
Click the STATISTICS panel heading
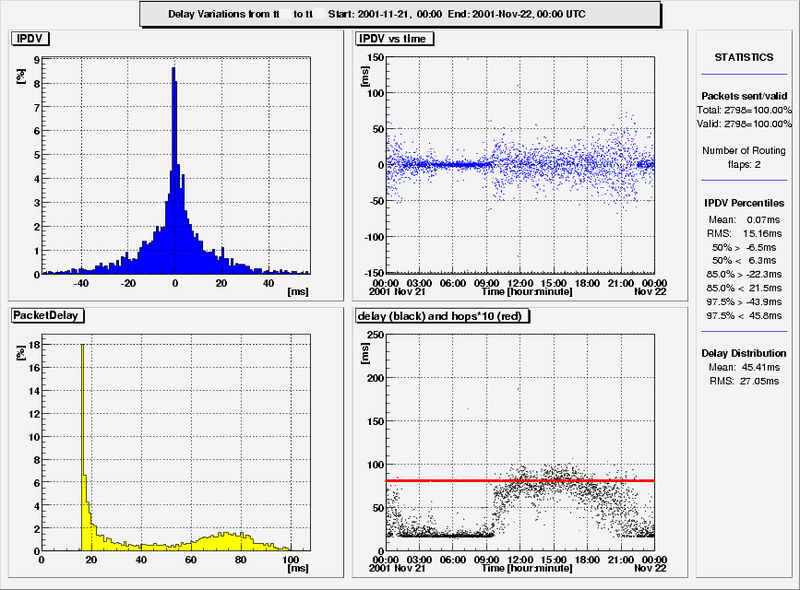[x=743, y=58]
